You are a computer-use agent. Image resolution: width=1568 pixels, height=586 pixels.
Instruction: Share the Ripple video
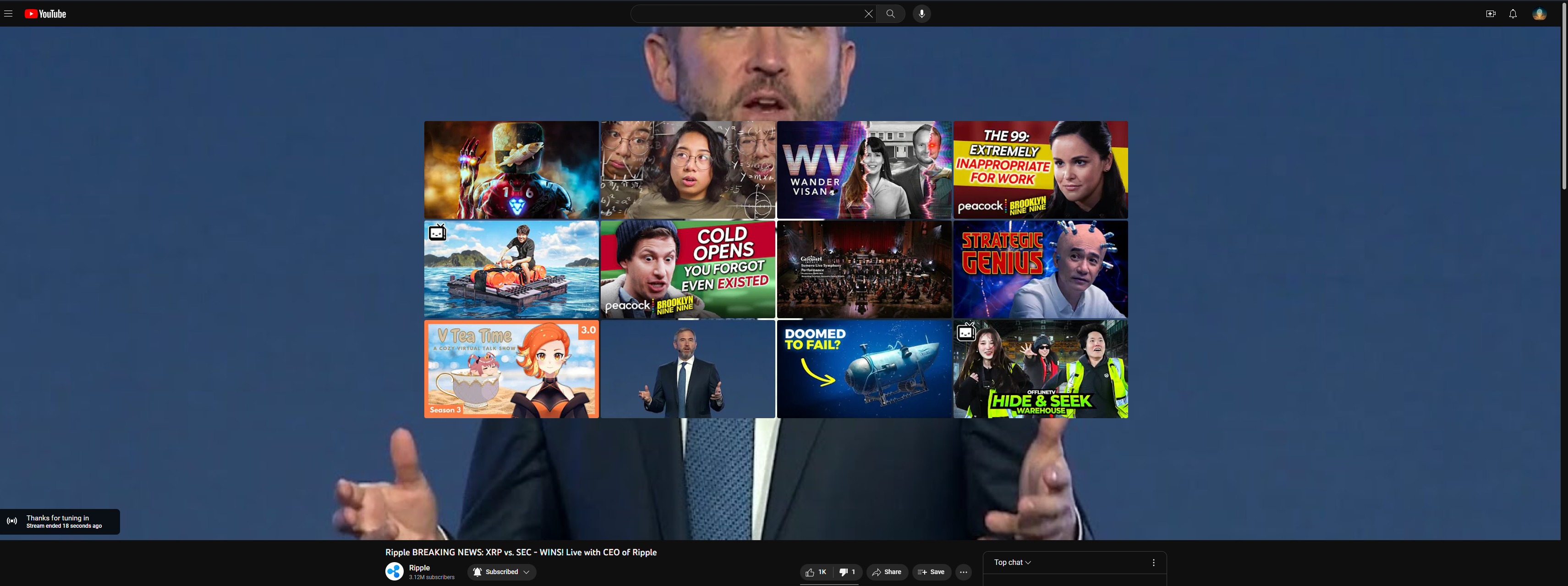pos(887,572)
